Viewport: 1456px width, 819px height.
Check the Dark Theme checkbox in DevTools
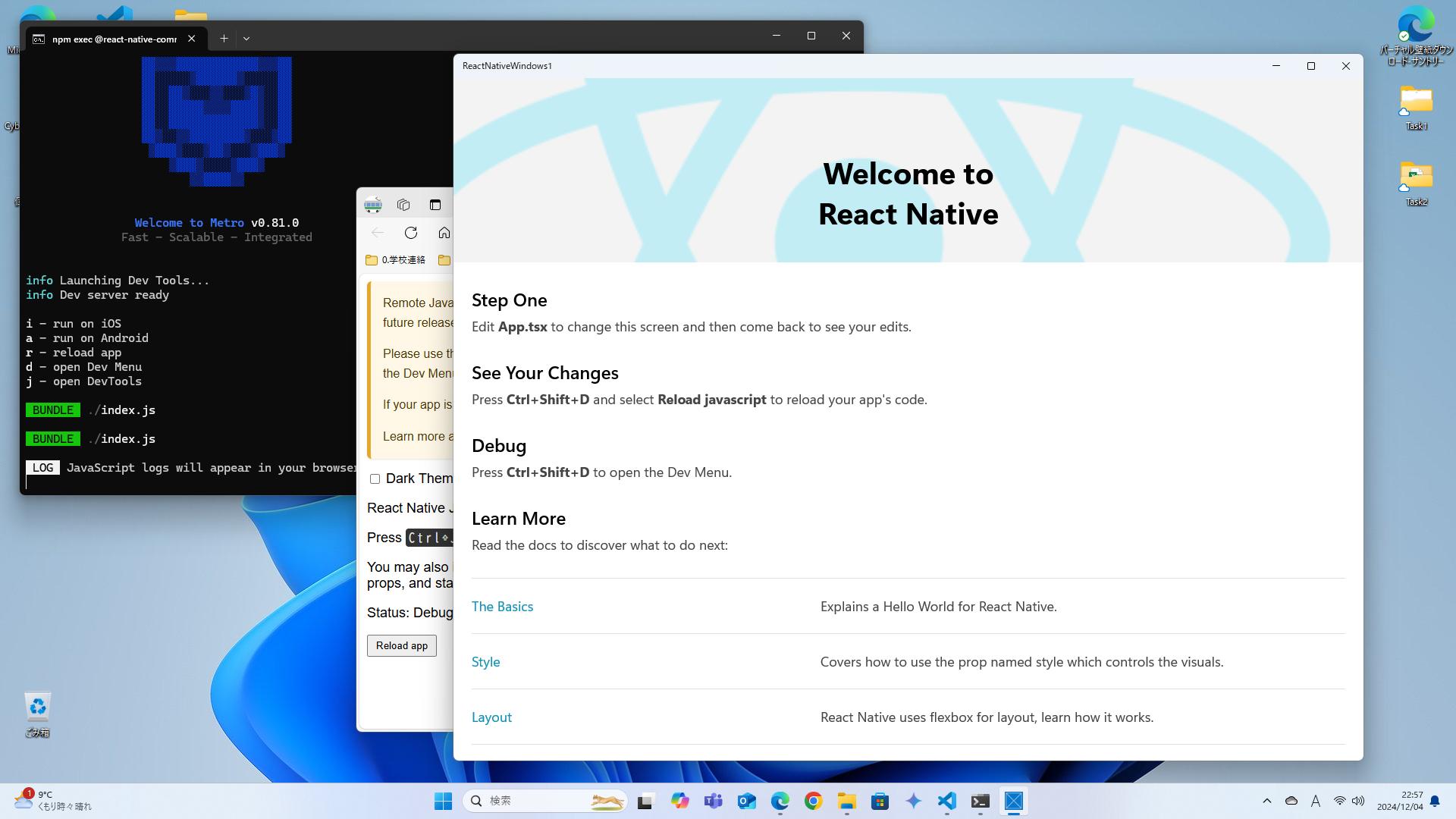[375, 478]
